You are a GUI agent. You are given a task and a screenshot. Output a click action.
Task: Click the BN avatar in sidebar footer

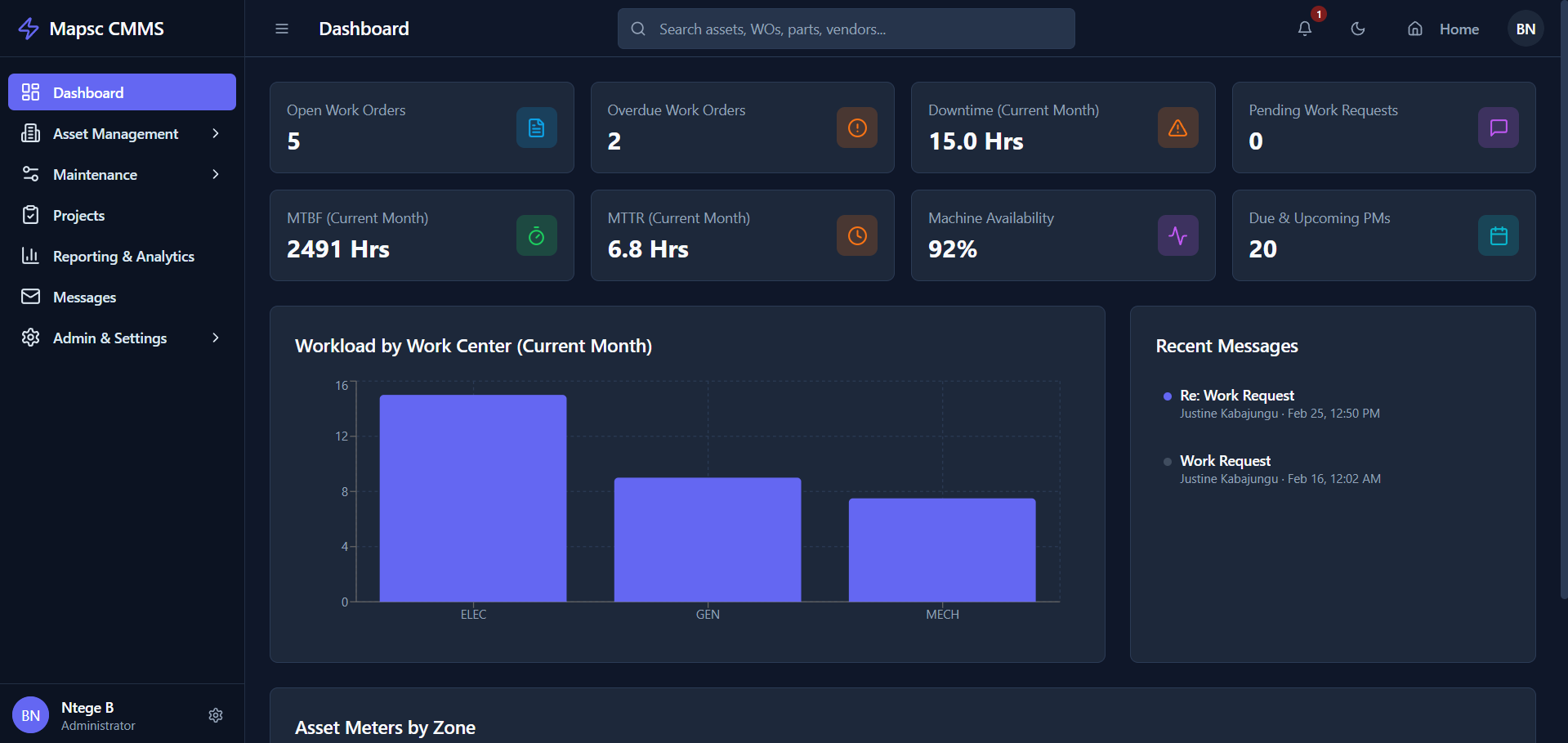tap(30, 715)
